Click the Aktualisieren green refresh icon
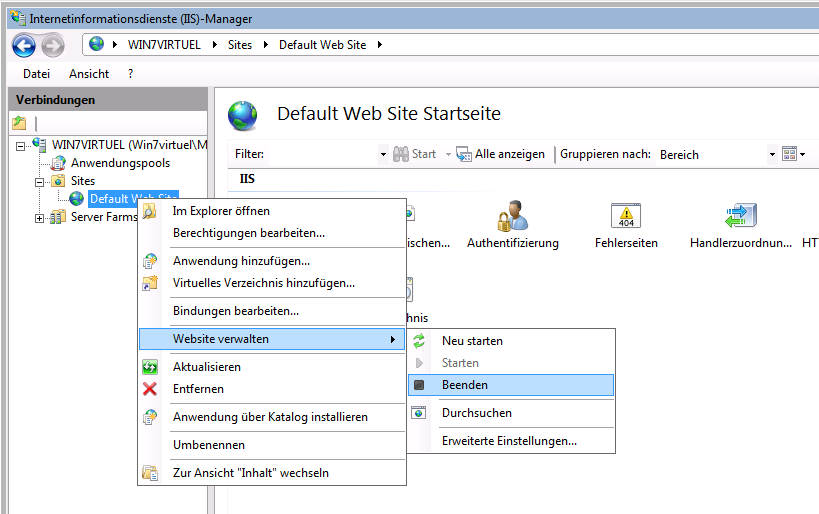This screenshot has height=514, width=819. pos(150,367)
